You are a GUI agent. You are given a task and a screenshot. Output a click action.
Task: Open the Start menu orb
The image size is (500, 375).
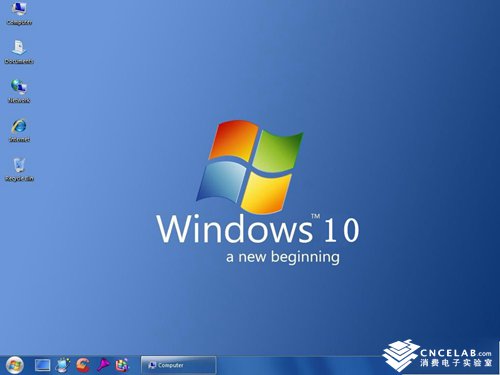pos(15,365)
